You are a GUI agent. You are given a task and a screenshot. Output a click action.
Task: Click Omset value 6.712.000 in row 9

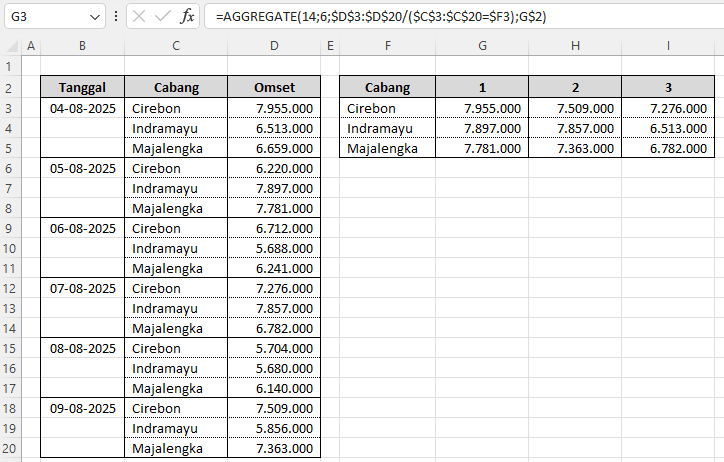[x=274, y=228]
